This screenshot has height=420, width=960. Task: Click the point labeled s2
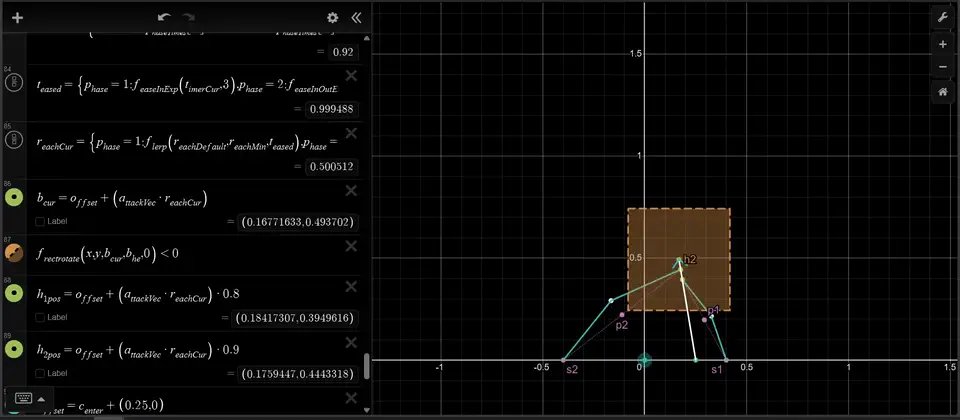pyautogui.click(x=564, y=360)
